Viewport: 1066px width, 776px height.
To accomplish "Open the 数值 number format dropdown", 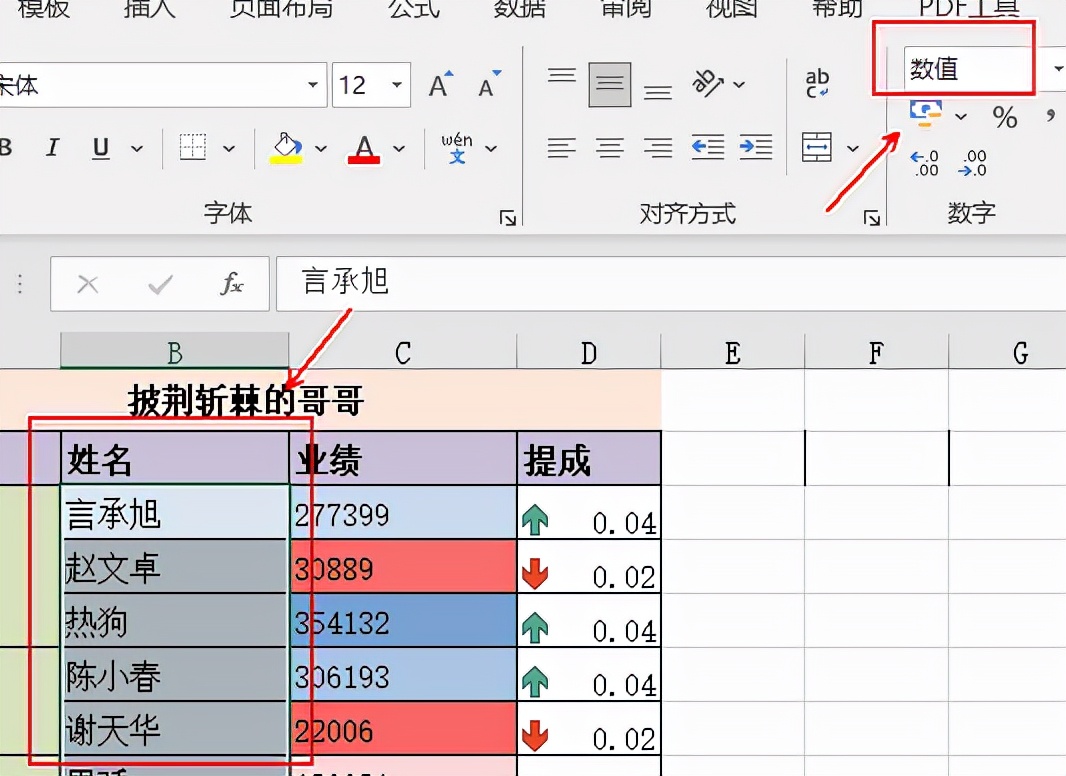I will pyautogui.click(x=1057, y=68).
